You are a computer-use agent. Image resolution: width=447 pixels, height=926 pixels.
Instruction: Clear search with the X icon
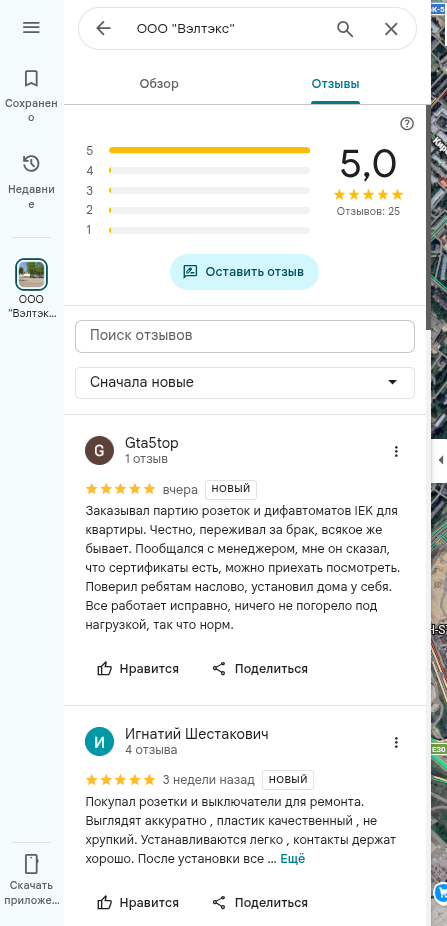pyautogui.click(x=391, y=28)
